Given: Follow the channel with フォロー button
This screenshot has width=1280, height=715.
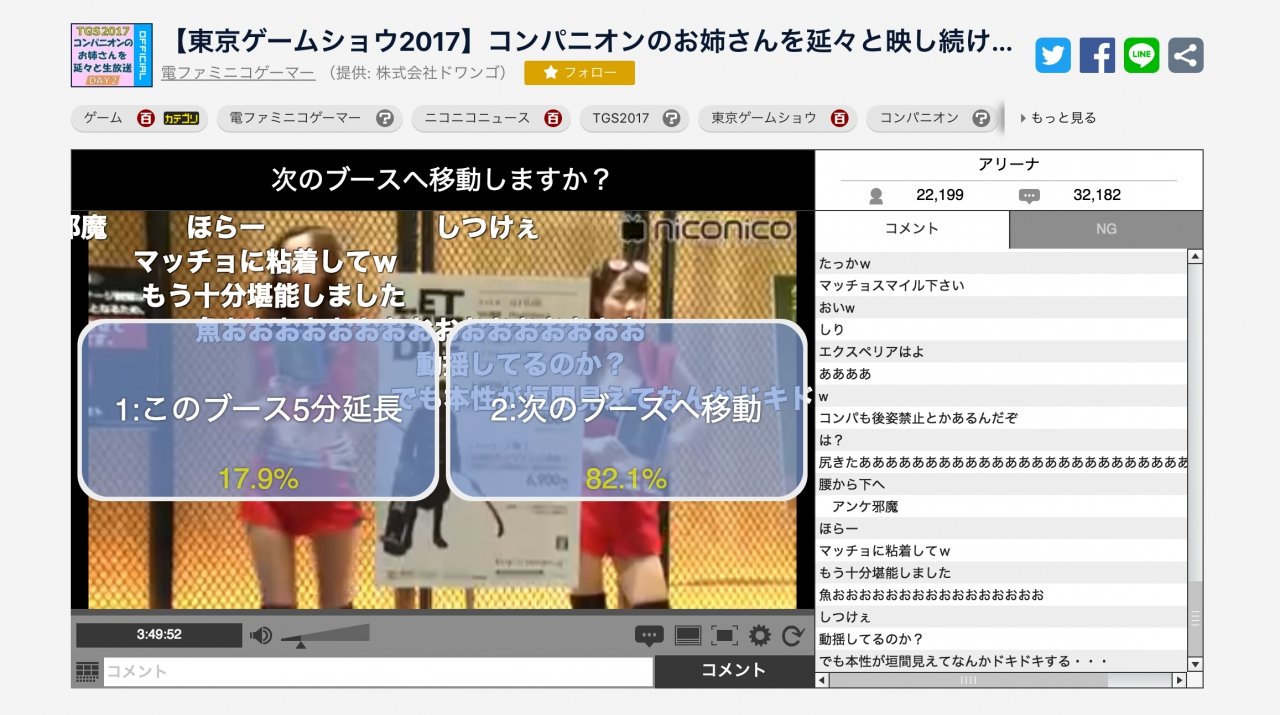Looking at the screenshot, I should coord(578,72).
